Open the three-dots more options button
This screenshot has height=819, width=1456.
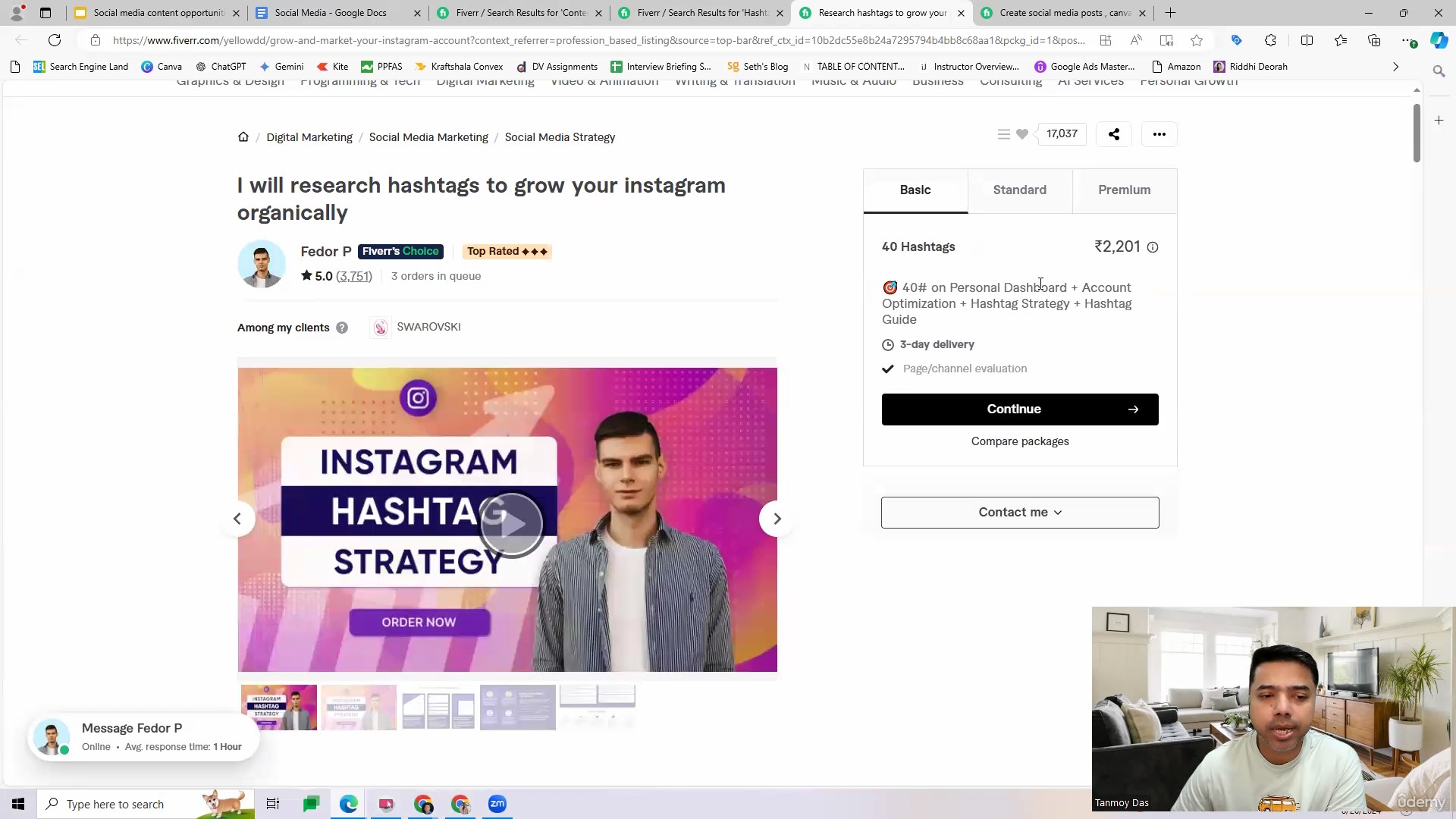1159,134
